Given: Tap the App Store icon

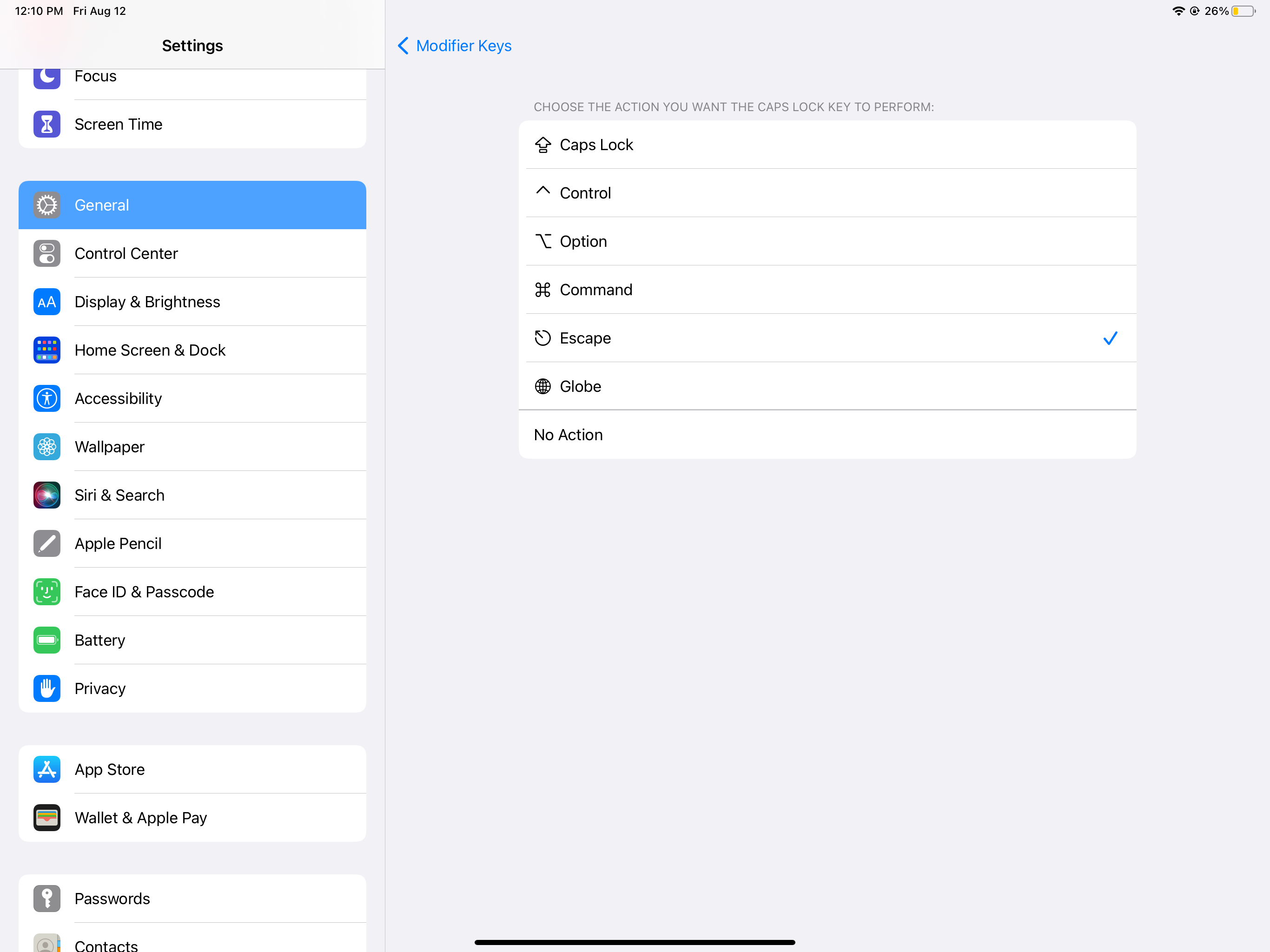Looking at the screenshot, I should click(46, 769).
